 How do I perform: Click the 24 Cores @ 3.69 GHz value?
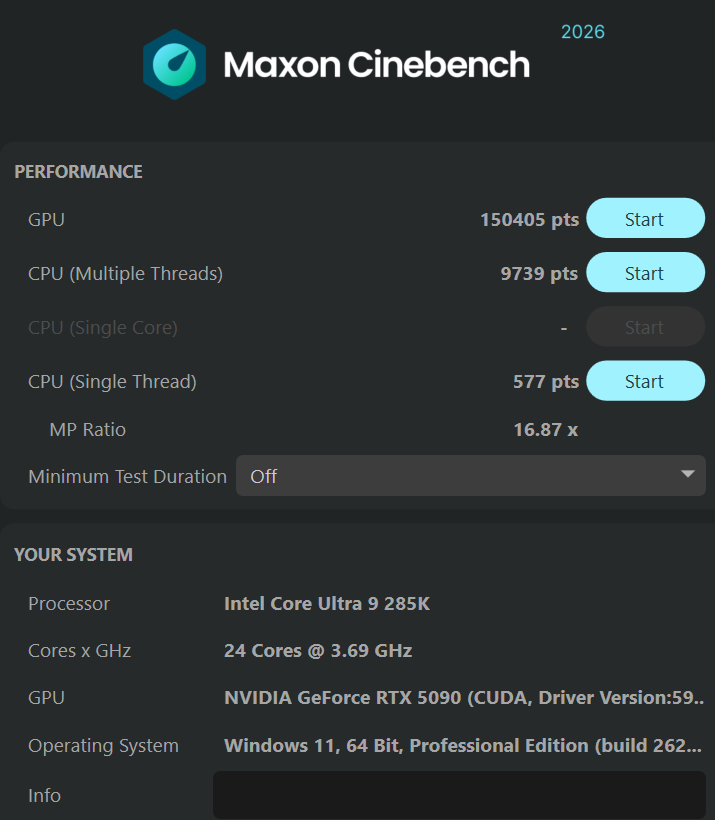318,651
